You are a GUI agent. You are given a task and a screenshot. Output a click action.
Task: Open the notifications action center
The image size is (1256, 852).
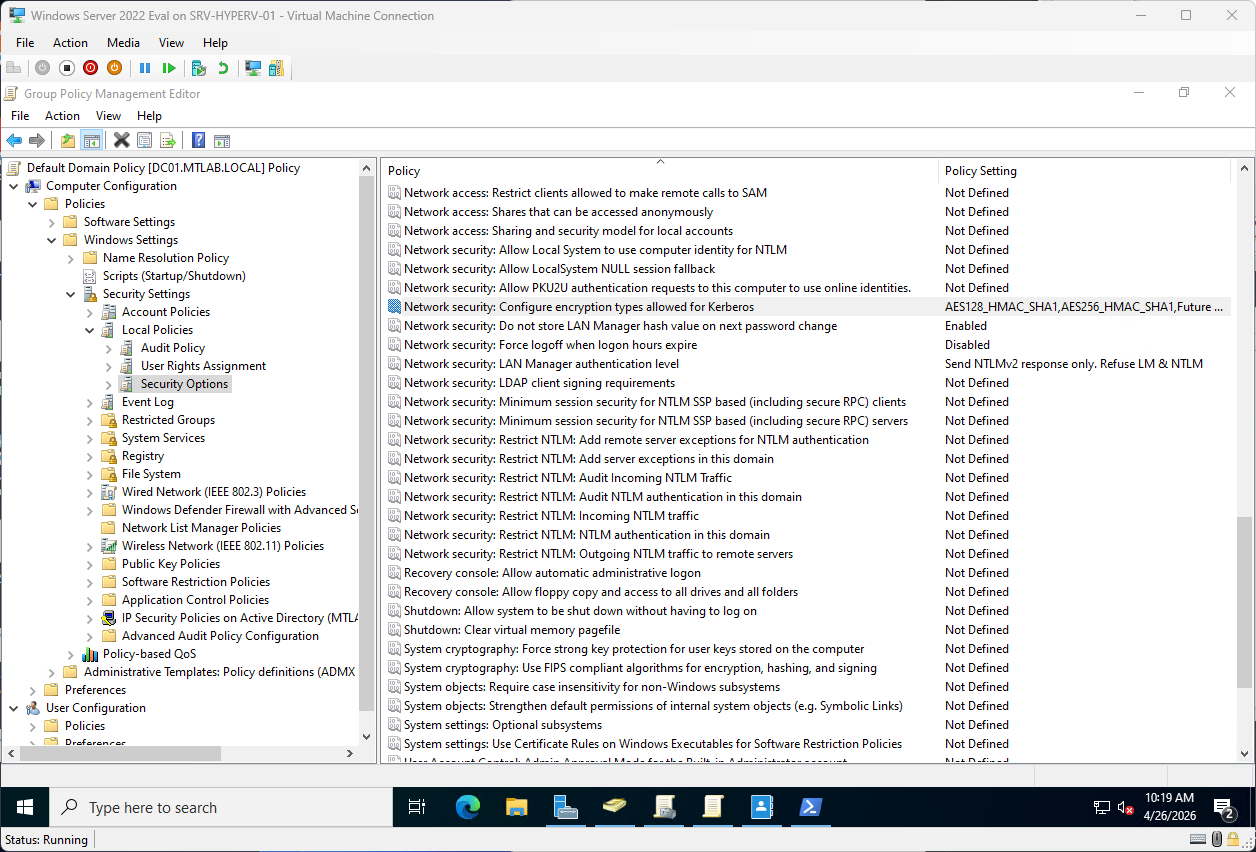[x=1224, y=807]
